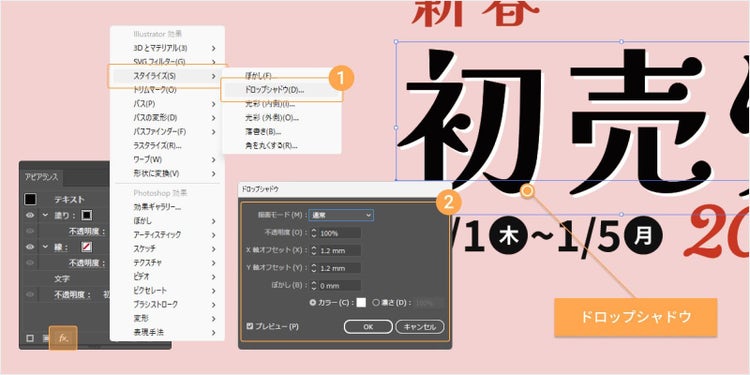Screen dimensions: 750x375
Task: Click the Y軸オフセット 1.2 mm field
Action: 340,268
